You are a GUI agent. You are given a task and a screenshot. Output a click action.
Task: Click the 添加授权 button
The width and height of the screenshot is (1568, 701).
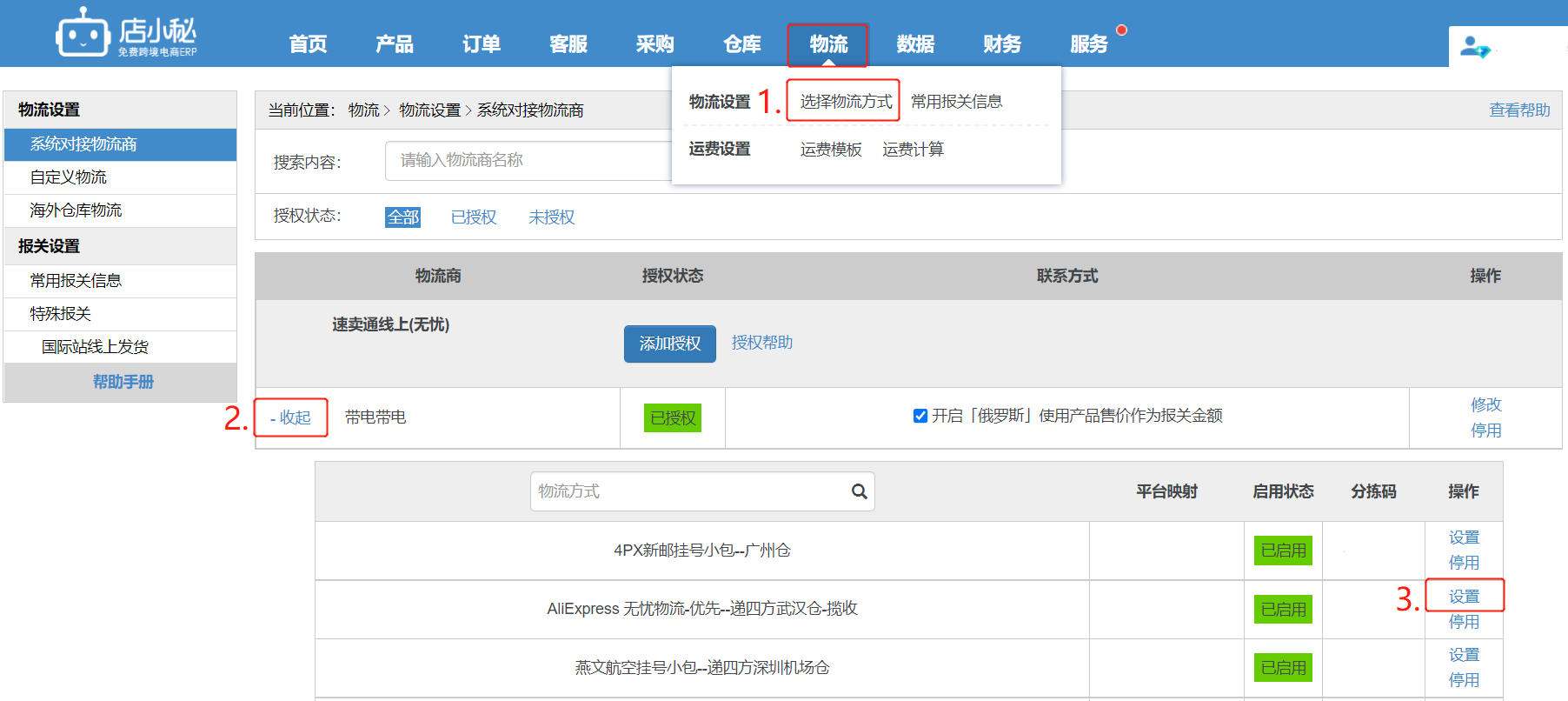(x=669, y=344)
